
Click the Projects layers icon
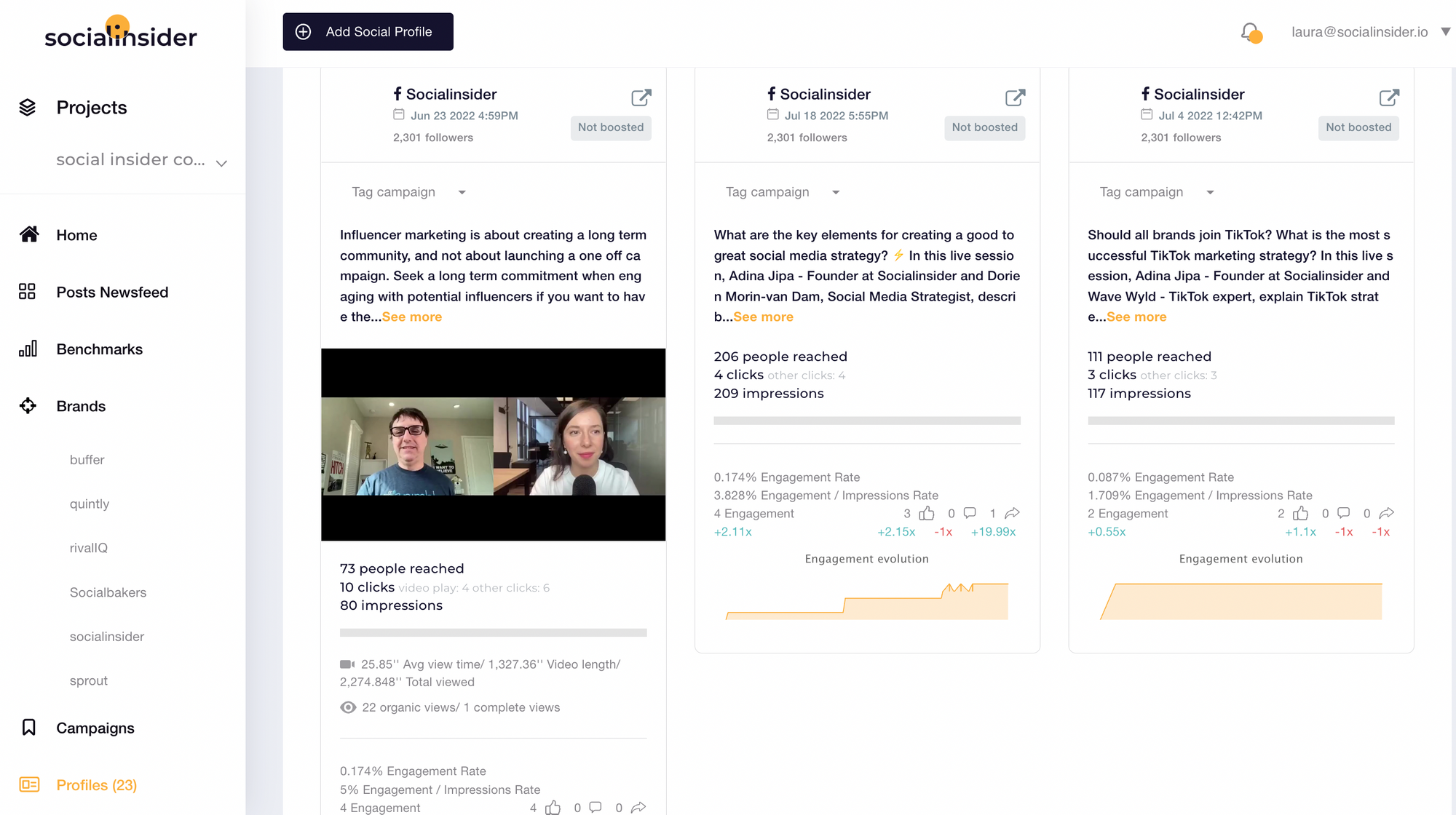(28, 108)
